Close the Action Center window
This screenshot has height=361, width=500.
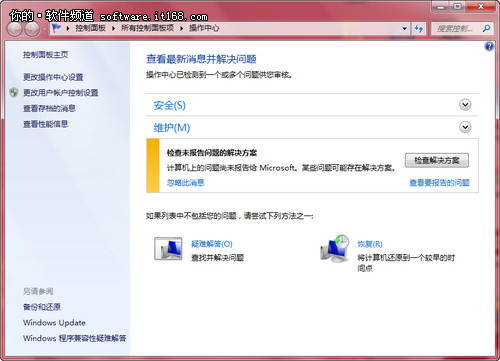point(480,7)
